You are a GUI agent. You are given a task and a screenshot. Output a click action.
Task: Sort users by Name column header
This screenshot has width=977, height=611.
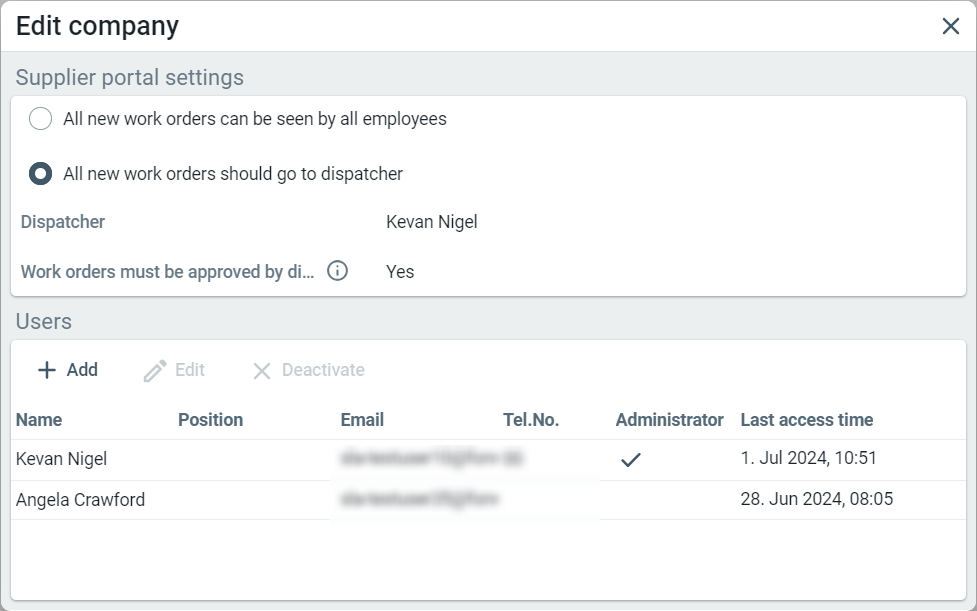point(39,420)
